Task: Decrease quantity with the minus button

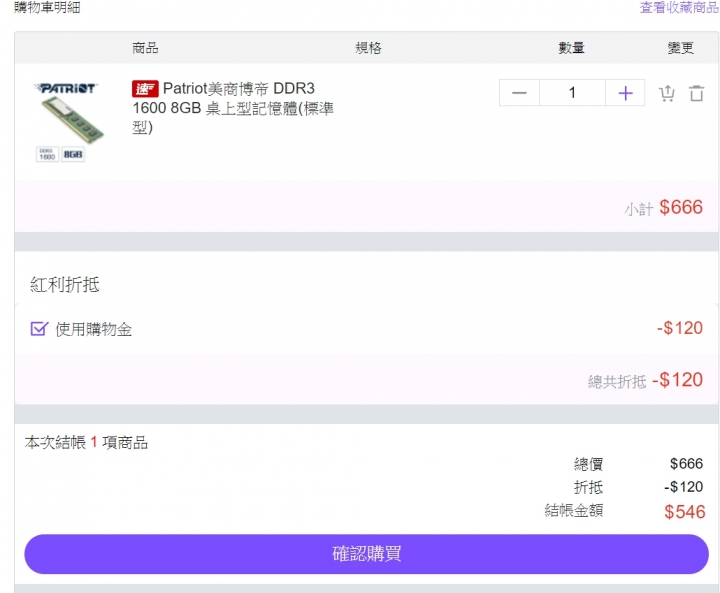Action: 519,93
